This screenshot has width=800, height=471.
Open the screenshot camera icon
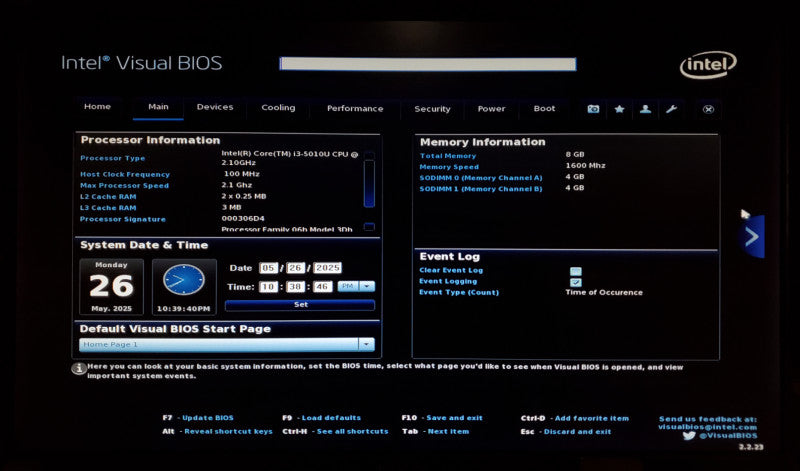coord(593,109)
